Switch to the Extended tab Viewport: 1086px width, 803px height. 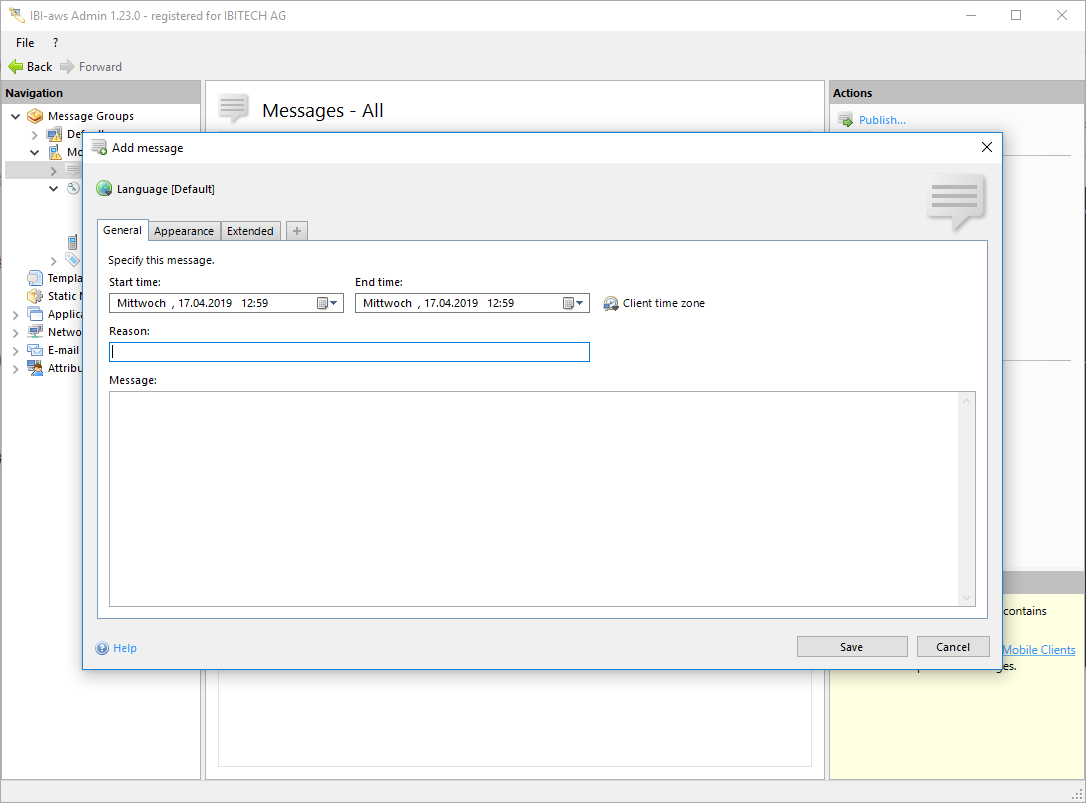(x=250, y=231)
